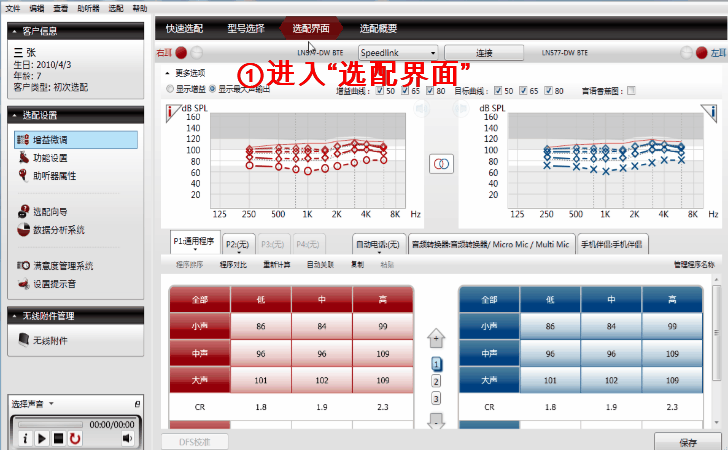Viewport: 728px width, 450px height.
Task: Toggle loop repeat in sound player
Action: (x=75, y=438)
